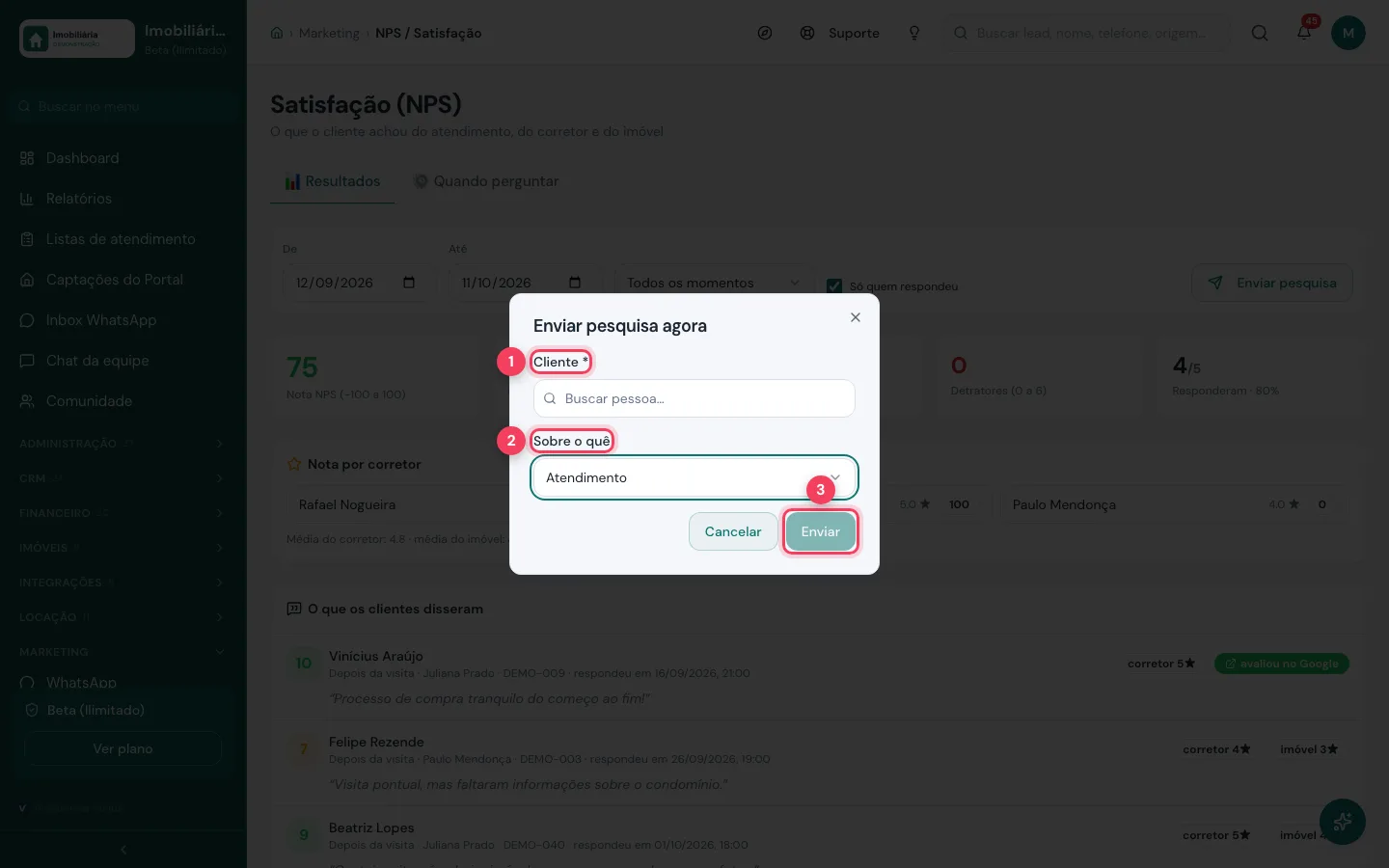Click the global lead search field
Screen dimensions: 1389x868
(x=1086, y=33)
